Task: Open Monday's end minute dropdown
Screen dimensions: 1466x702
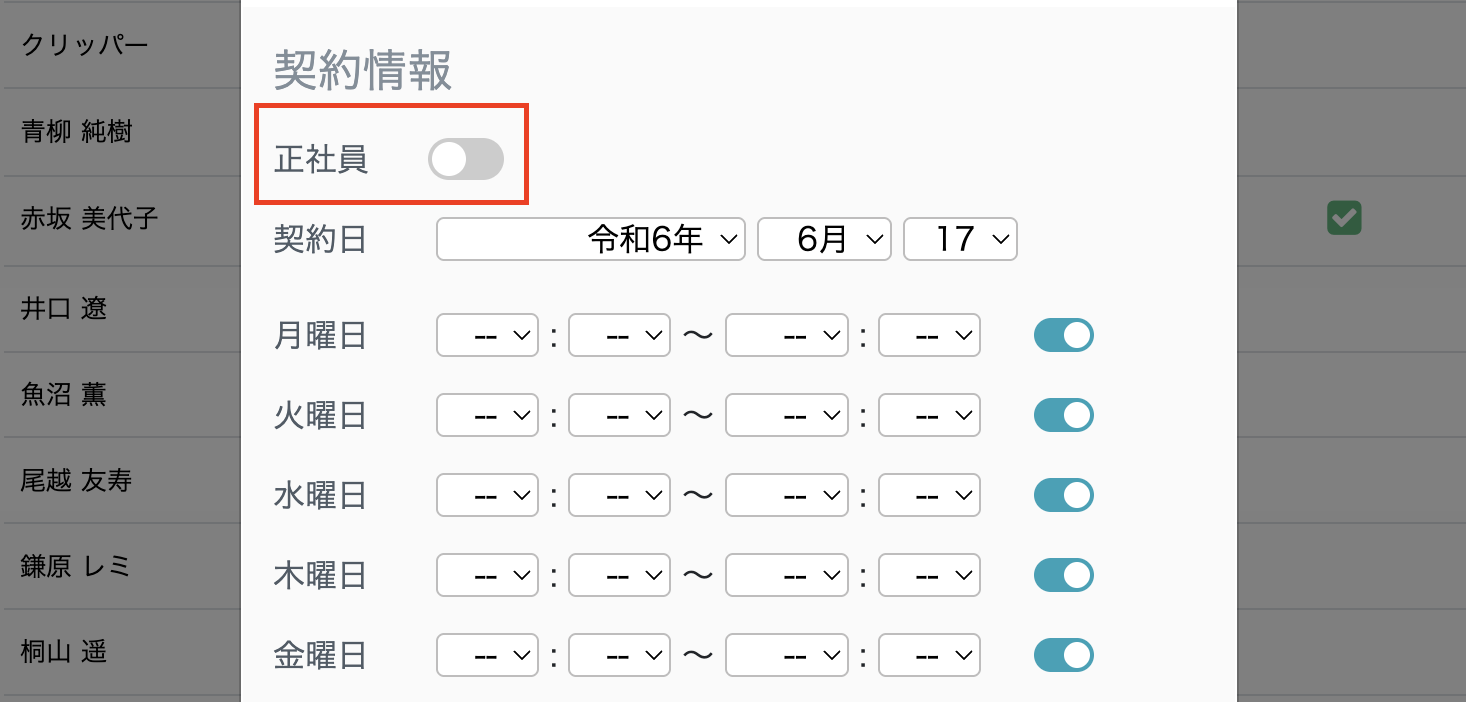Action: [929, 335]
